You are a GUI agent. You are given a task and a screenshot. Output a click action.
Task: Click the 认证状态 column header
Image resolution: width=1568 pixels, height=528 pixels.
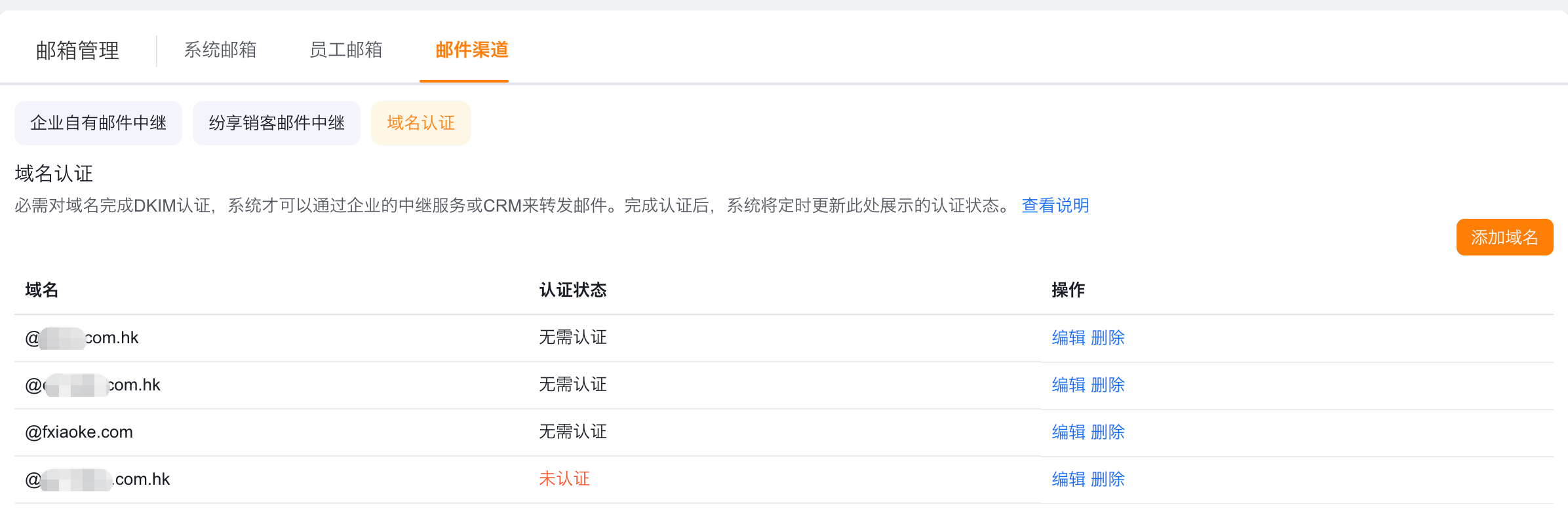(573, 290)
